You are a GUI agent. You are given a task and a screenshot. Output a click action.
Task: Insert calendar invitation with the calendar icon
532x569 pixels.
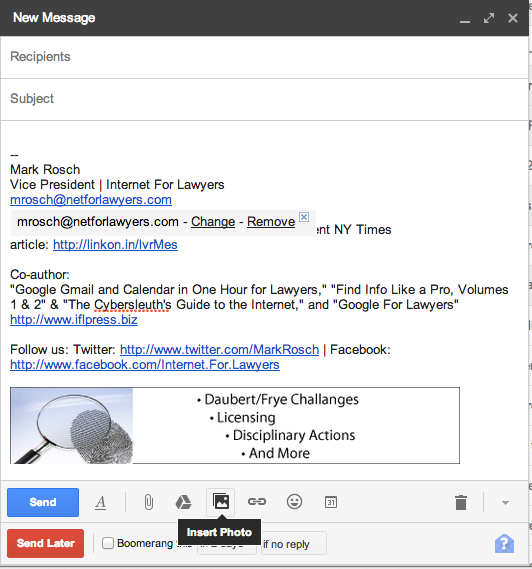click(331, 502)
